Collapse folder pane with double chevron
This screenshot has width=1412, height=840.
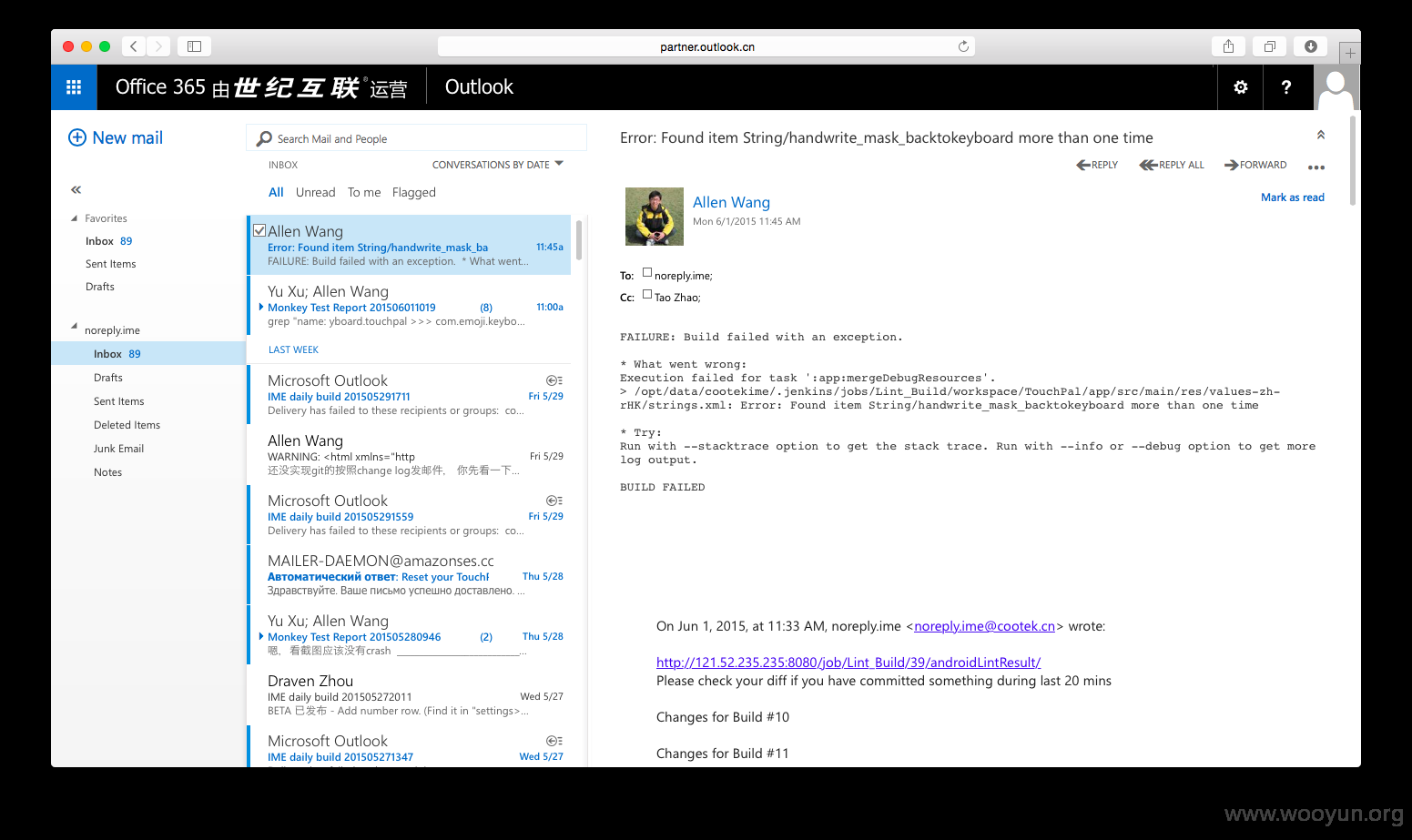(x=76, y=189)
